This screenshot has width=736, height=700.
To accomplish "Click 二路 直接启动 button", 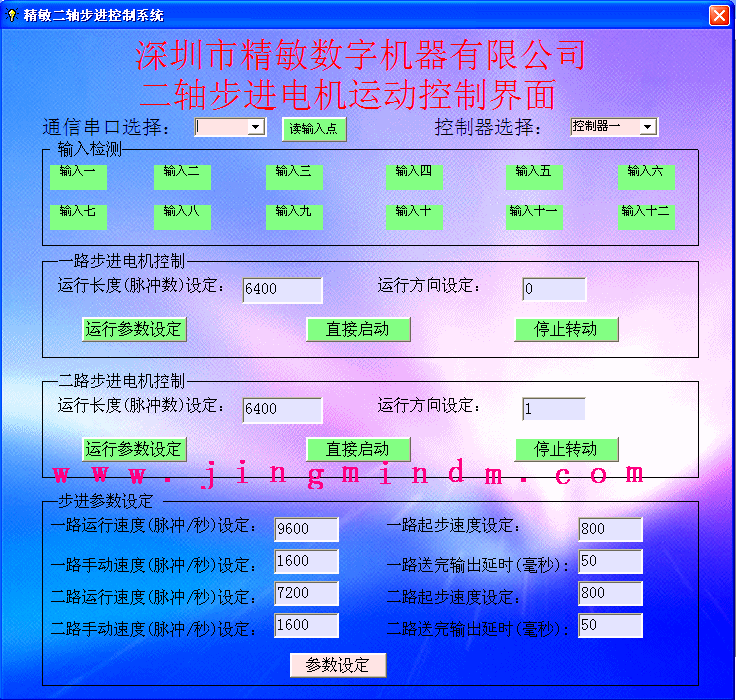I will [358, 449].
